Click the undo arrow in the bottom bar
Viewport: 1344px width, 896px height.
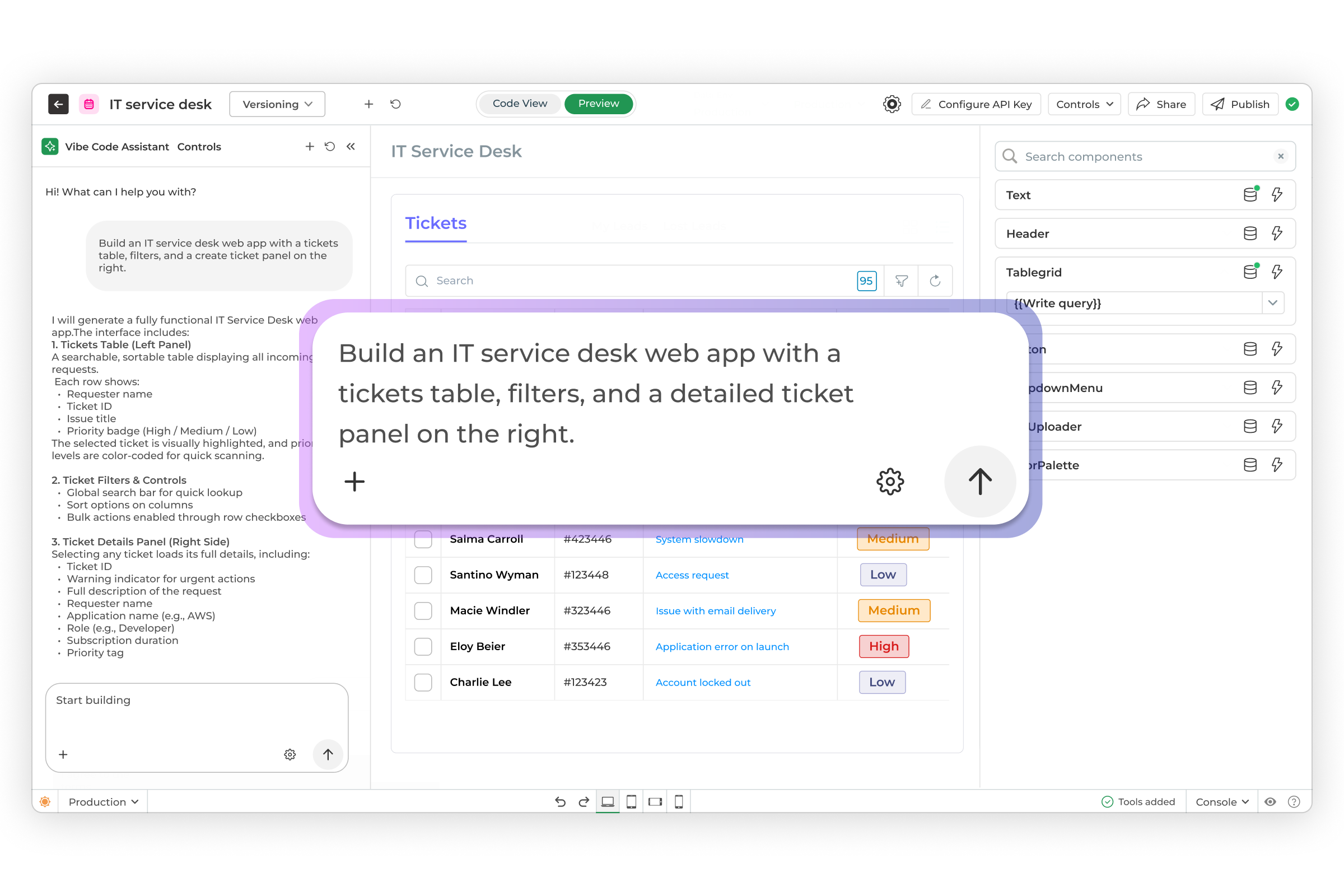click(560, 802)
